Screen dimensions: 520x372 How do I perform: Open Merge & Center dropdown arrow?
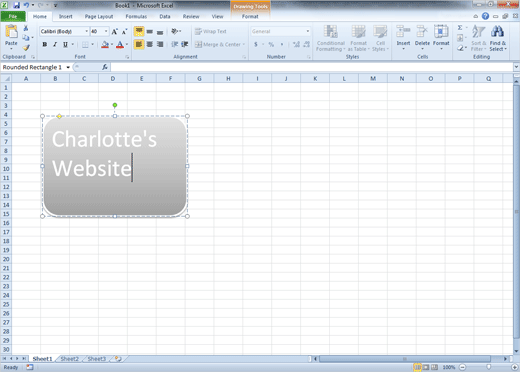coord(244,44)
